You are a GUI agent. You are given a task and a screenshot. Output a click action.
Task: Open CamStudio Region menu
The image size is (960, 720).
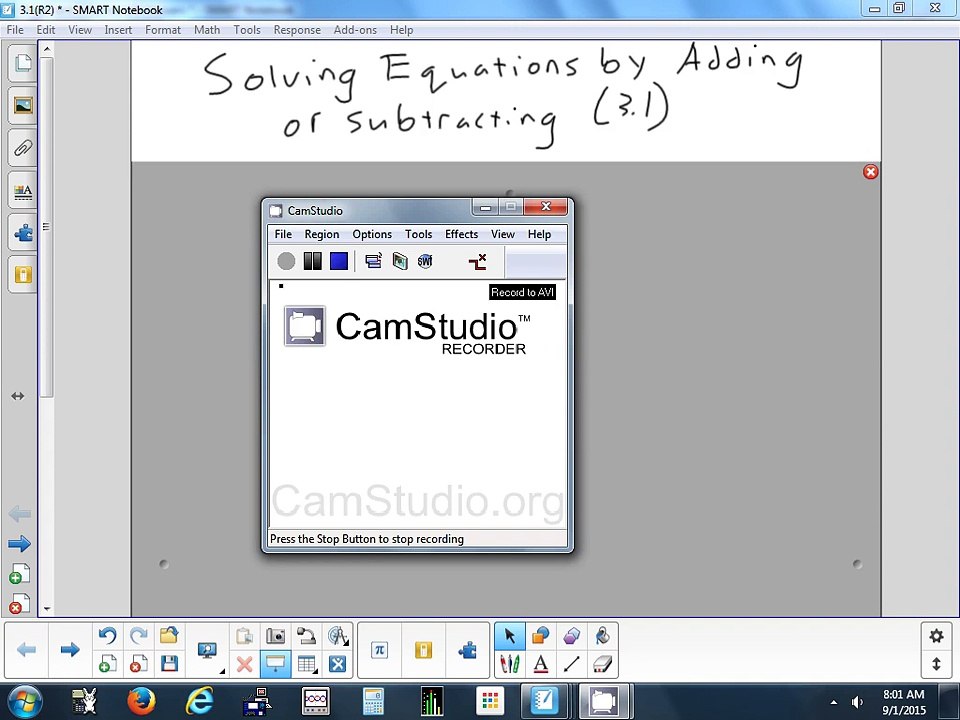pyautogui.click(x=321, y=234)
